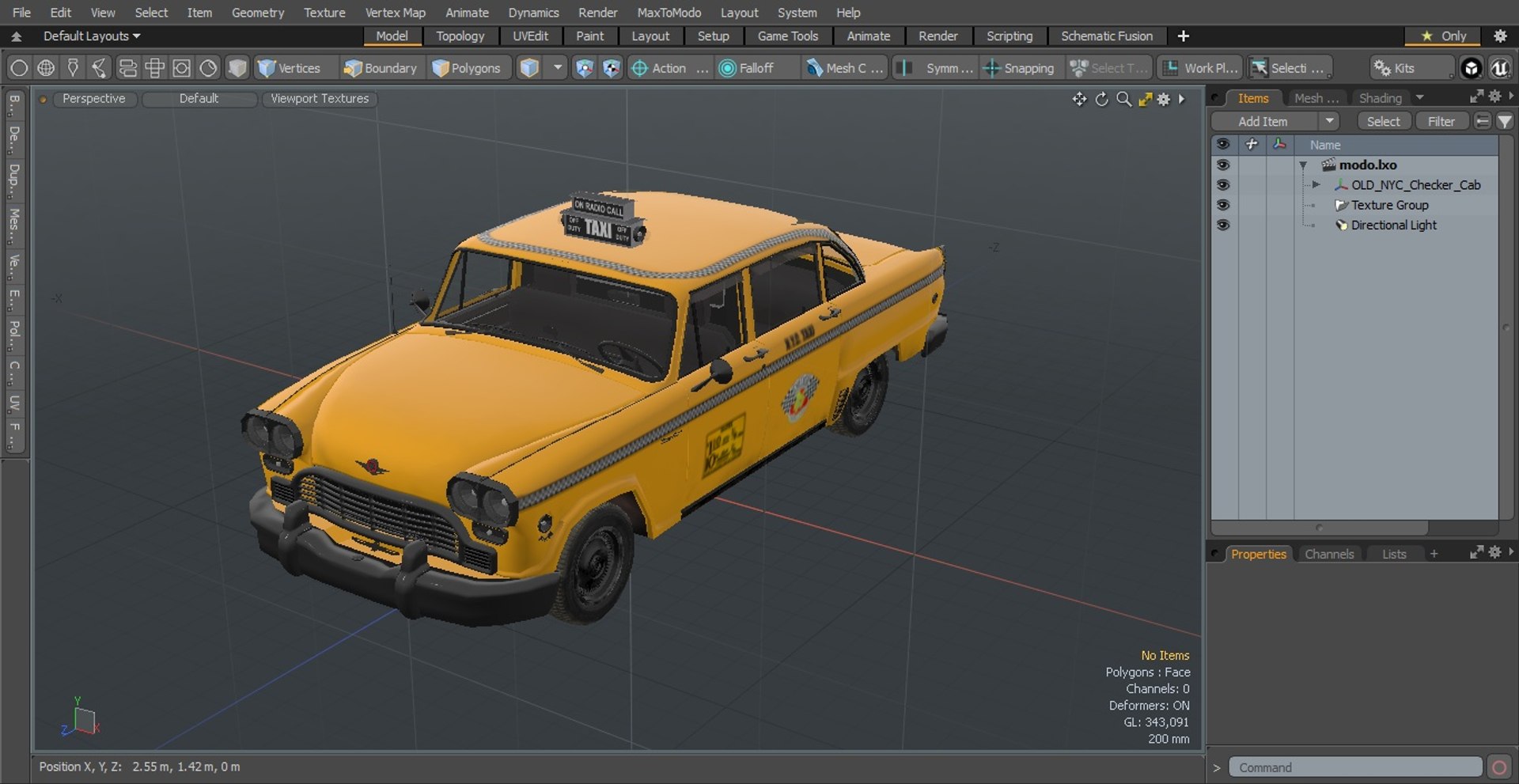The image size is (1519, 784).
Task: Open Items panel gear settings
Action: pyautogui.click(x=1494, y=96)
